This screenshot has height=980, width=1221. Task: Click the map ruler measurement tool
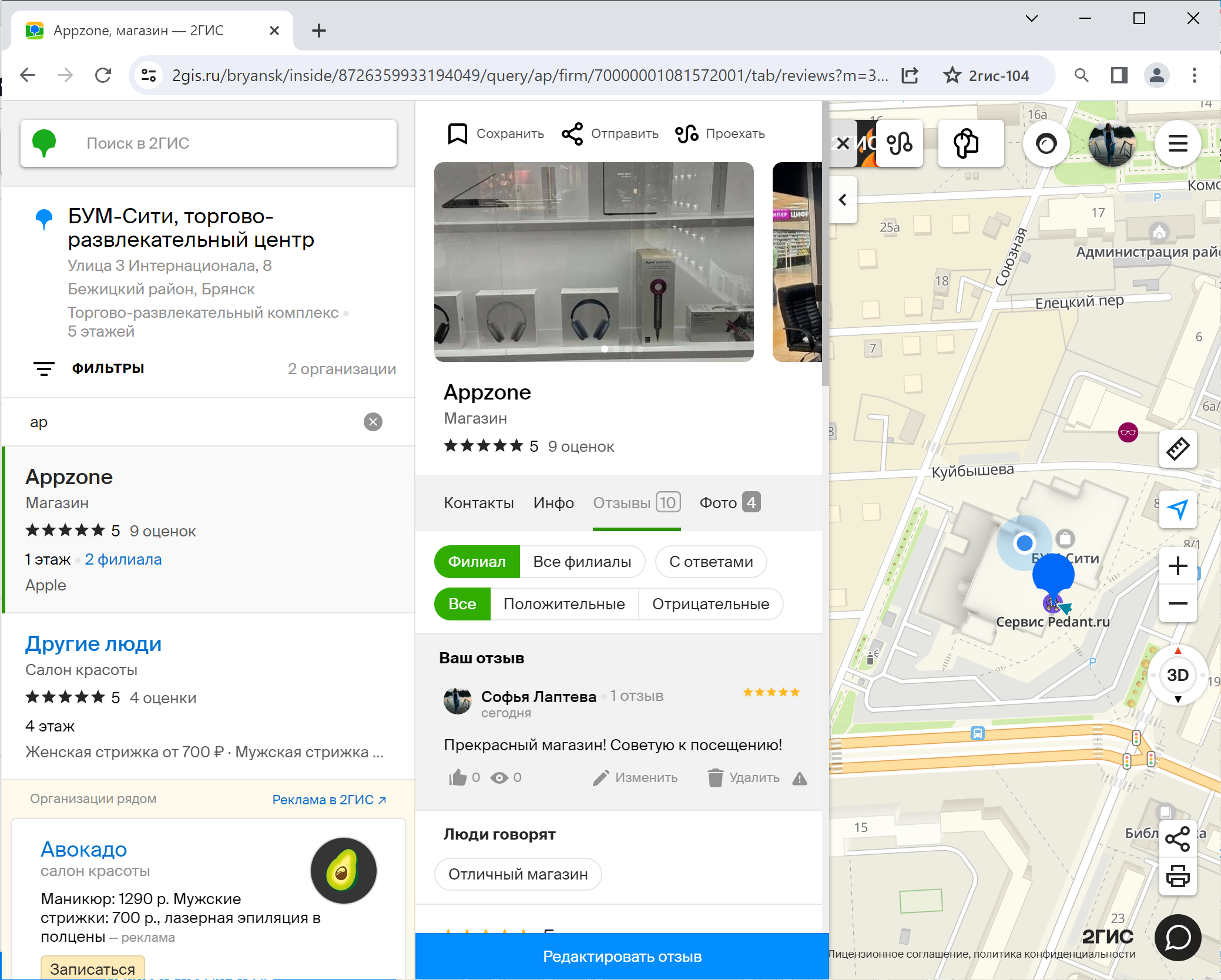1178,449
